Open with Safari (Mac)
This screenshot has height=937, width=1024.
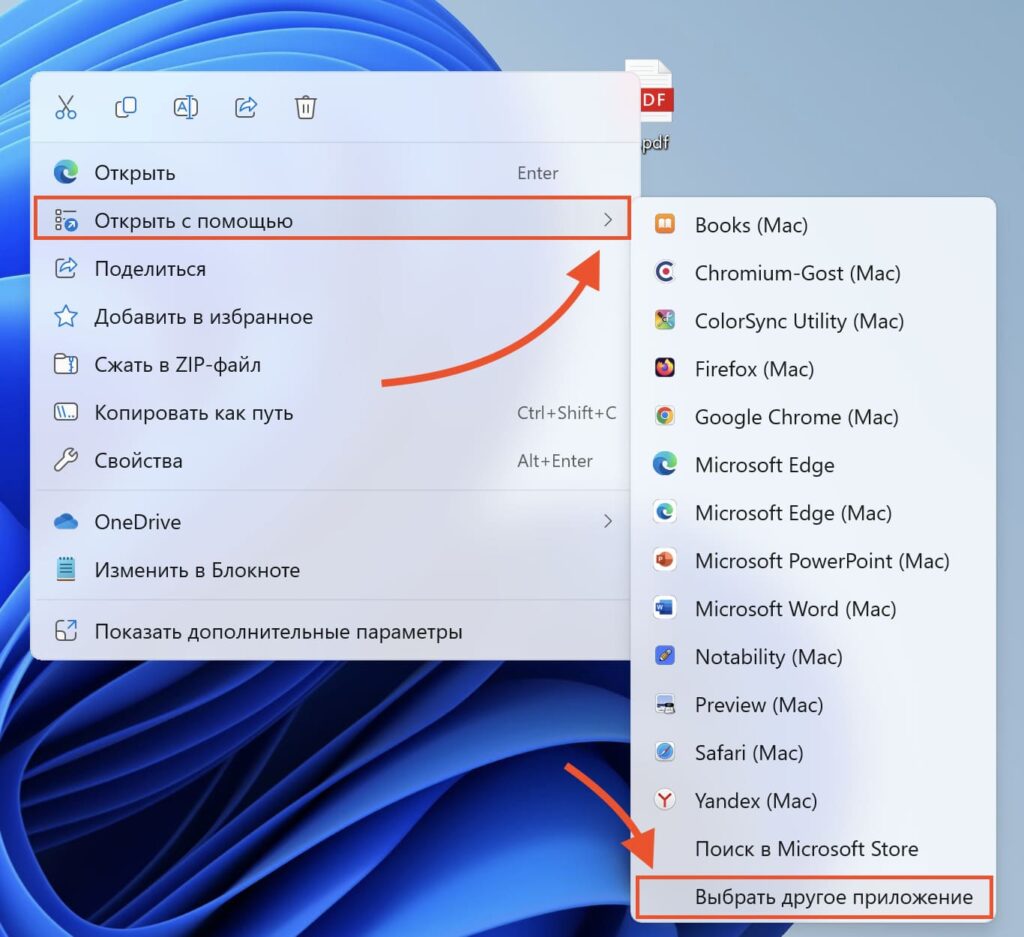point(813,753)
